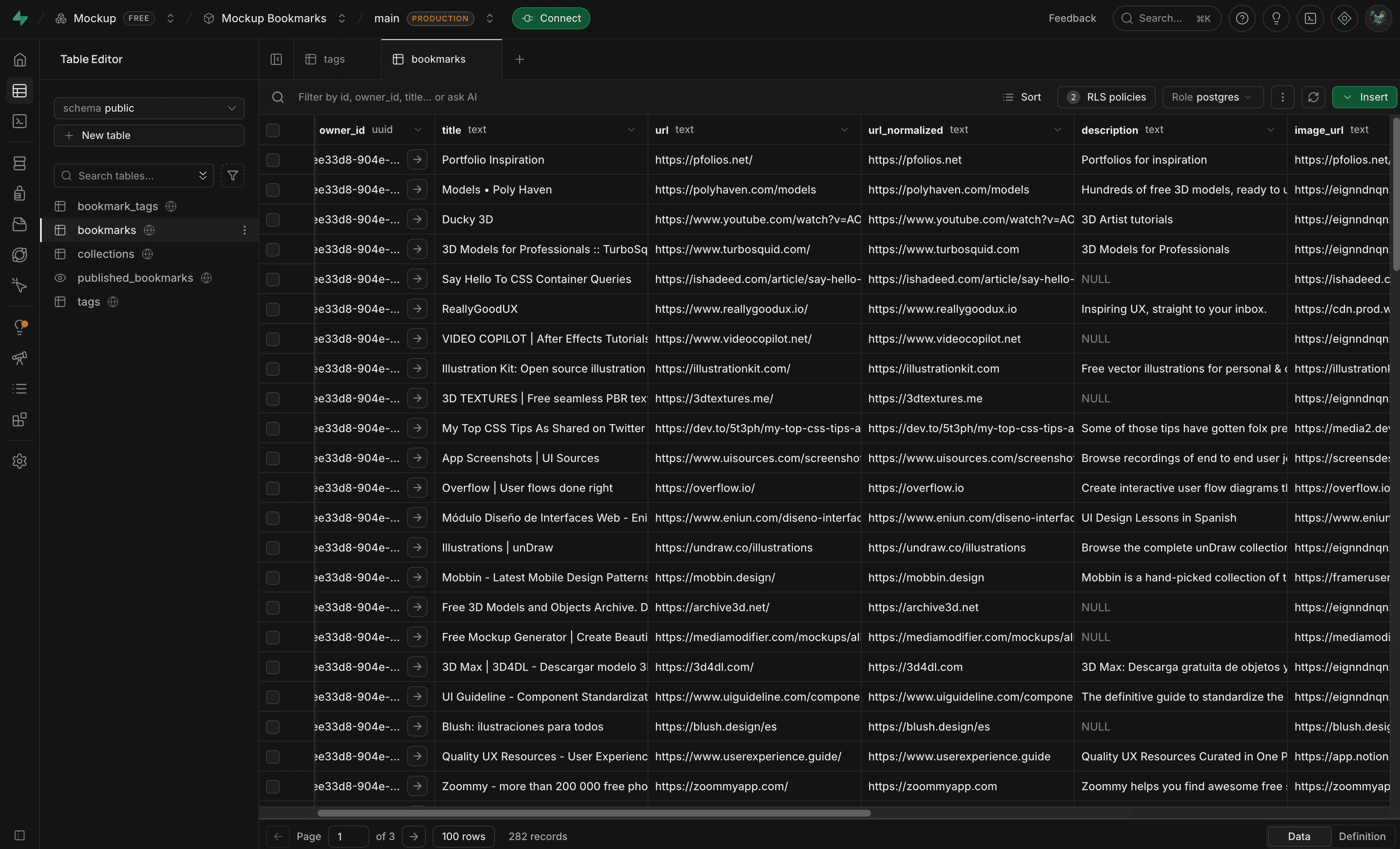Switch to the Definition view

[1362, 836]
